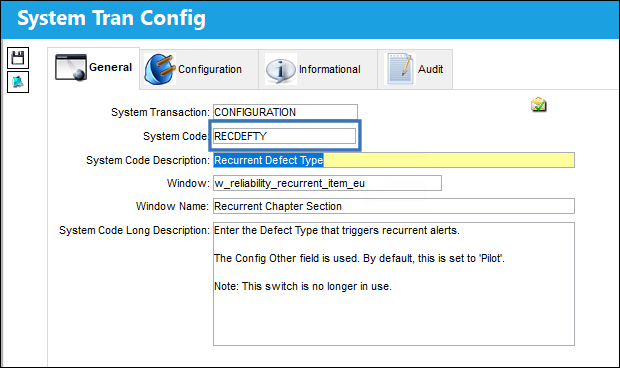Click the 'Window Name:' label
The image size is (620, 368).
coord(172,206)
